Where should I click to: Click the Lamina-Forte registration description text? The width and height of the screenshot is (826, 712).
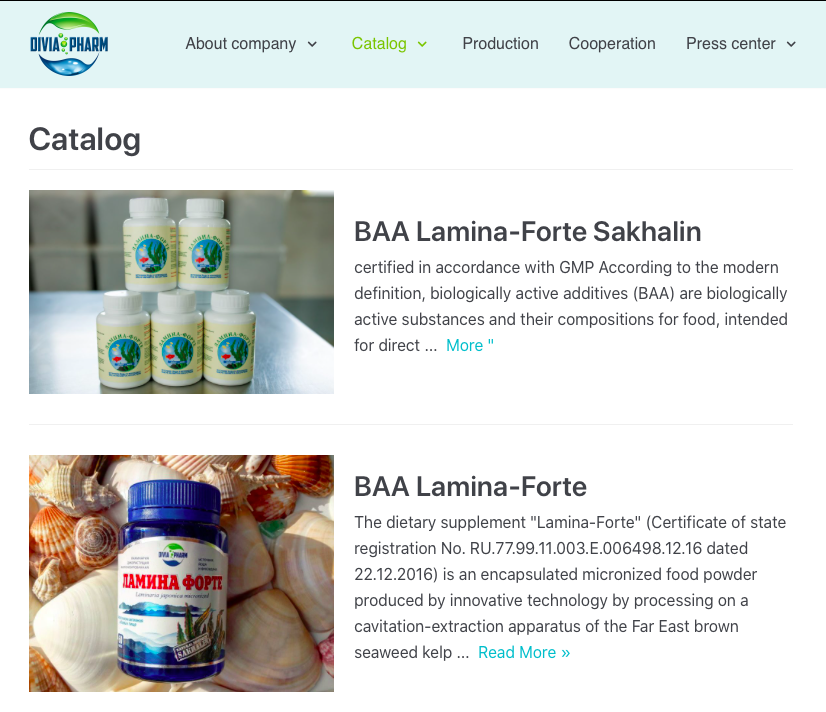click(570, 587)
